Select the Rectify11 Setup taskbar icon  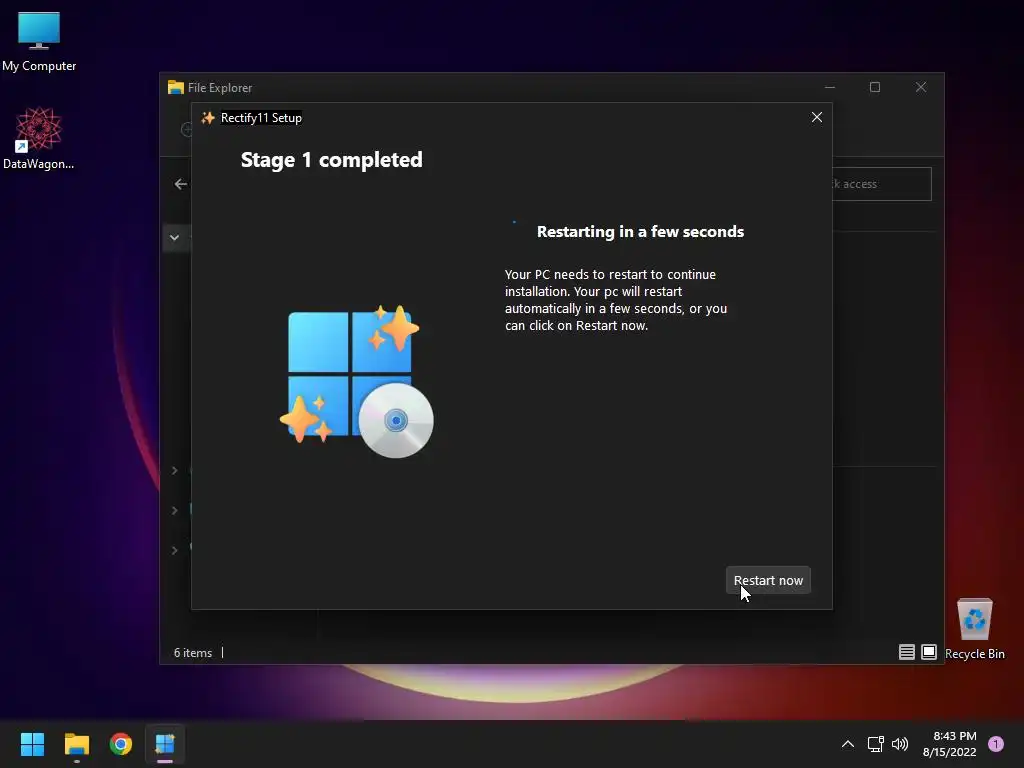coord(165,744)
